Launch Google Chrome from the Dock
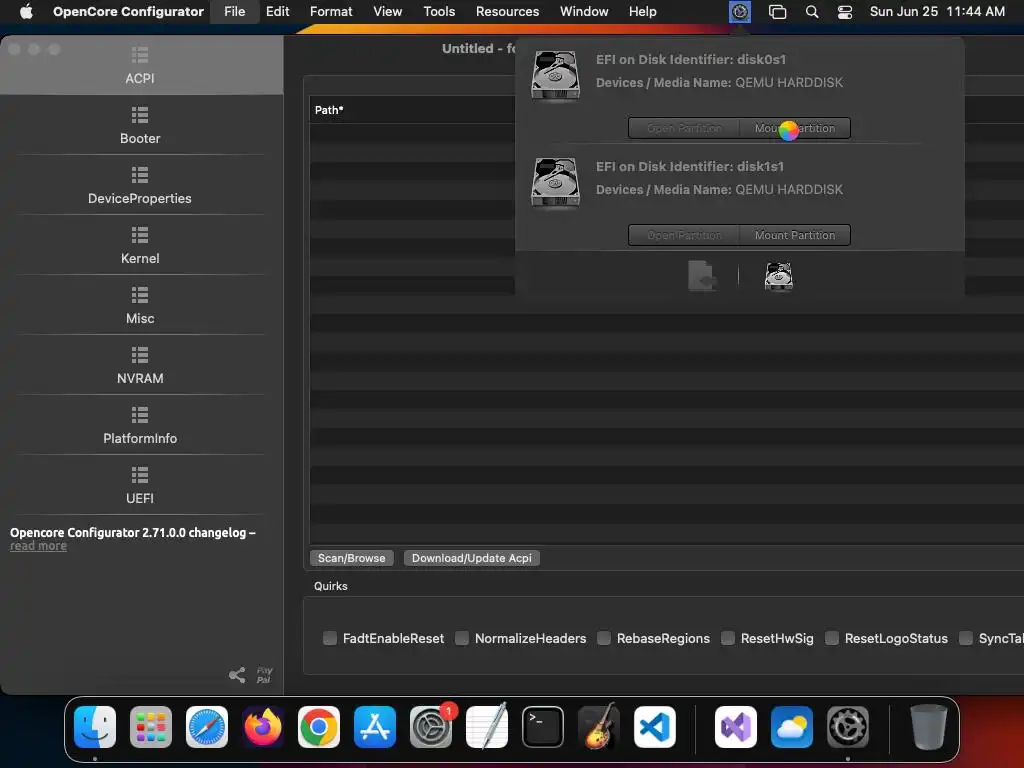This screenshot has height=768, width=1024. (319, 727)
